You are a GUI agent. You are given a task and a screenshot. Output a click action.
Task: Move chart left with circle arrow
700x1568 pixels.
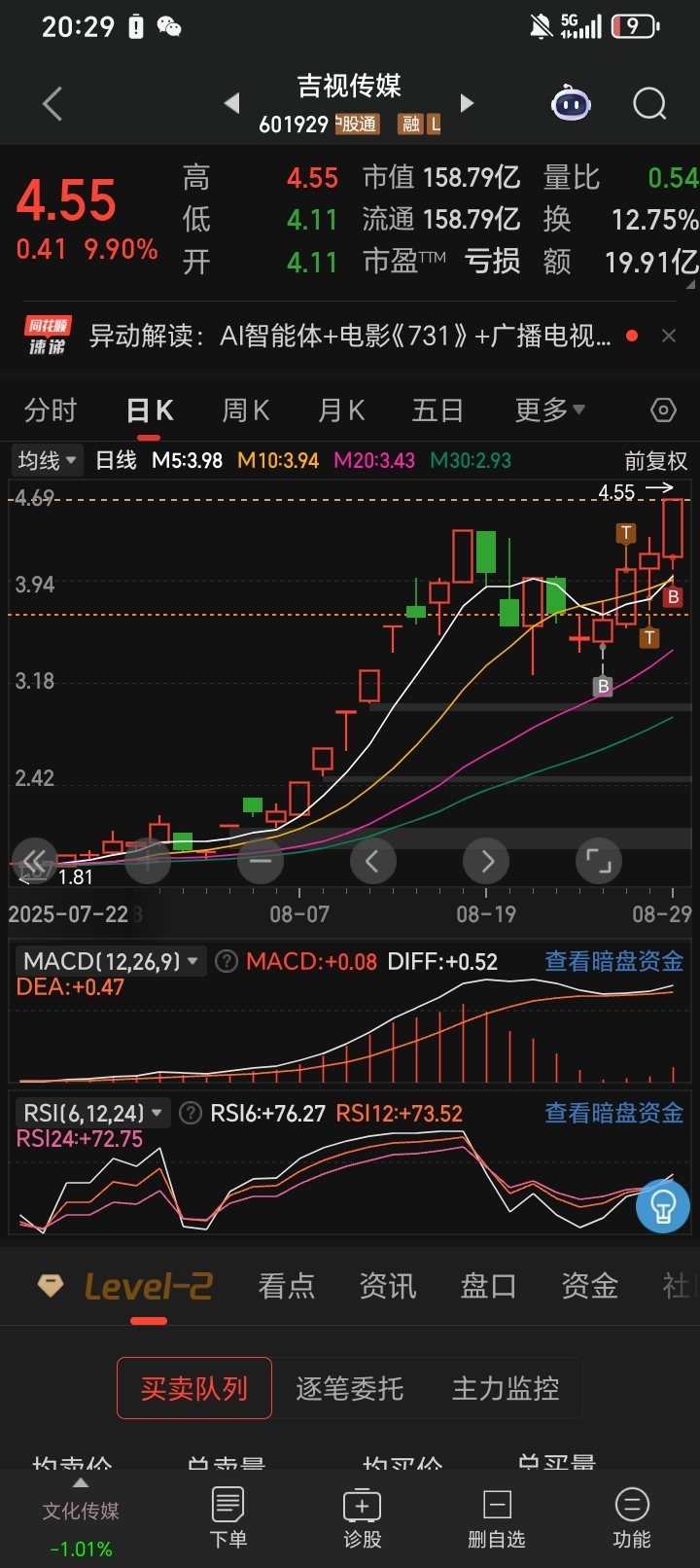coord(372,860)
